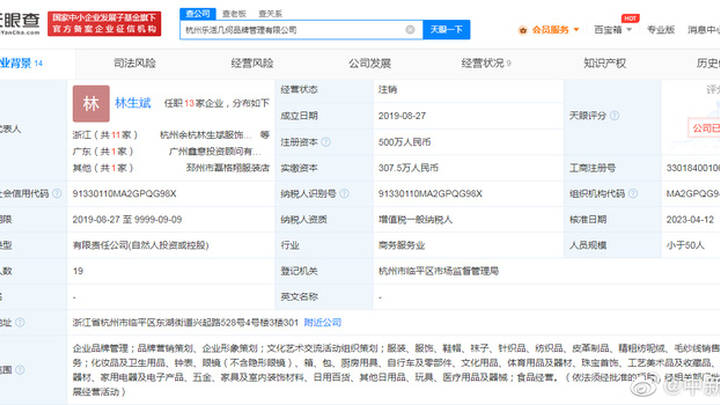The width and height of the screenshot is (720, 405).
Task: Click the 注销 business status value
Action: coord(388,90)
